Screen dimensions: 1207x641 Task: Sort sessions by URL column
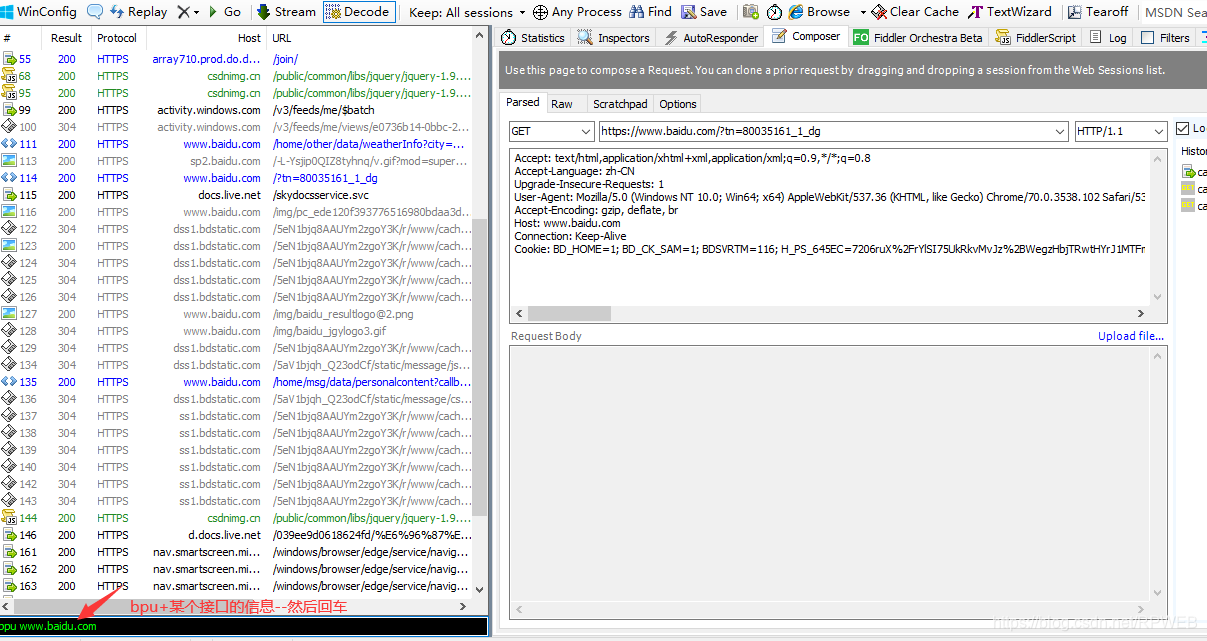click(x=370, y=37)
